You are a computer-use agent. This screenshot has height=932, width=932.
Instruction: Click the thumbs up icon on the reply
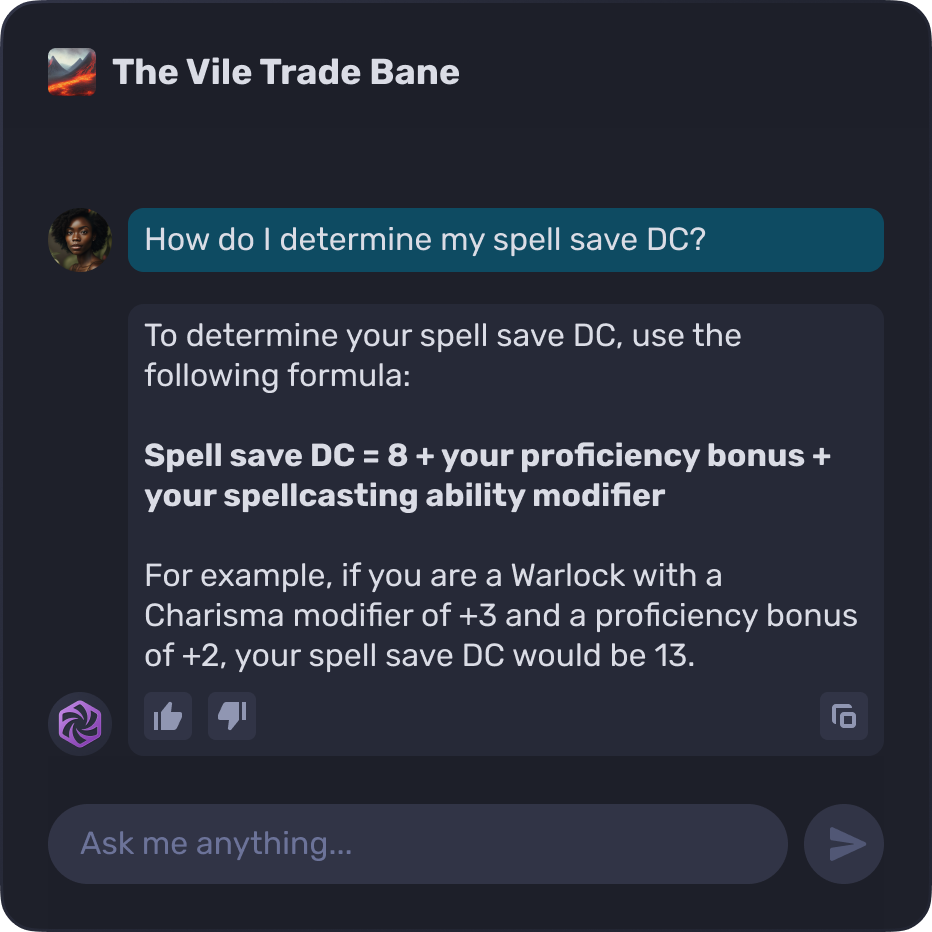(168, 716)
